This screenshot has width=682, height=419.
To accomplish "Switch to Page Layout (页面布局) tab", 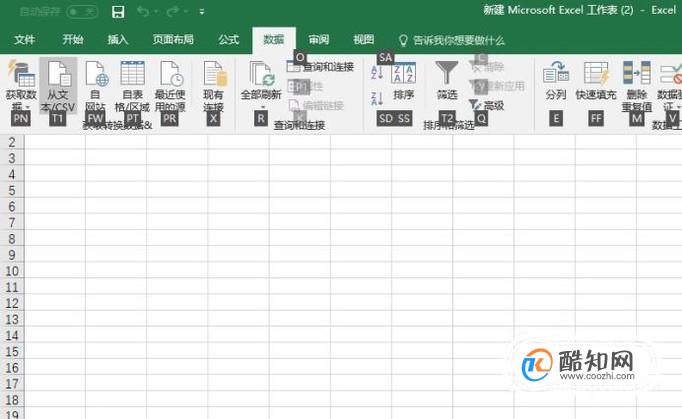I will [x=173, y=40].
